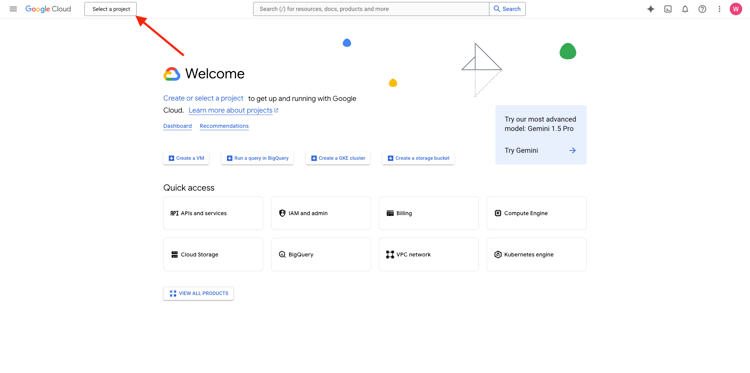Switch to the Dashboard tab
Screen dimensions: 750x373
177,126
